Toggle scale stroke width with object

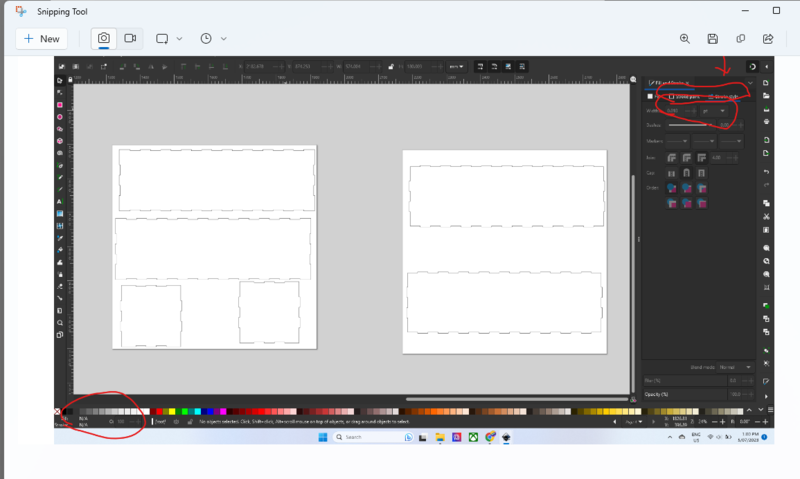480,66
